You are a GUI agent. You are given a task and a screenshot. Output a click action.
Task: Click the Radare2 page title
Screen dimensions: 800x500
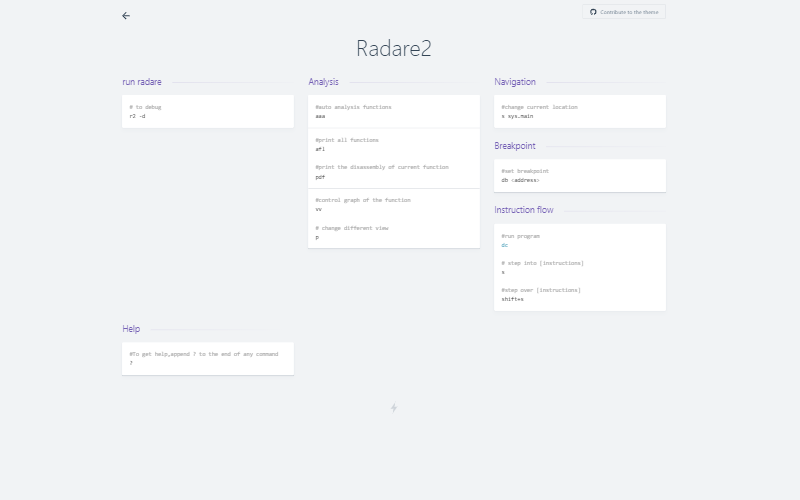tap(394, 48)
